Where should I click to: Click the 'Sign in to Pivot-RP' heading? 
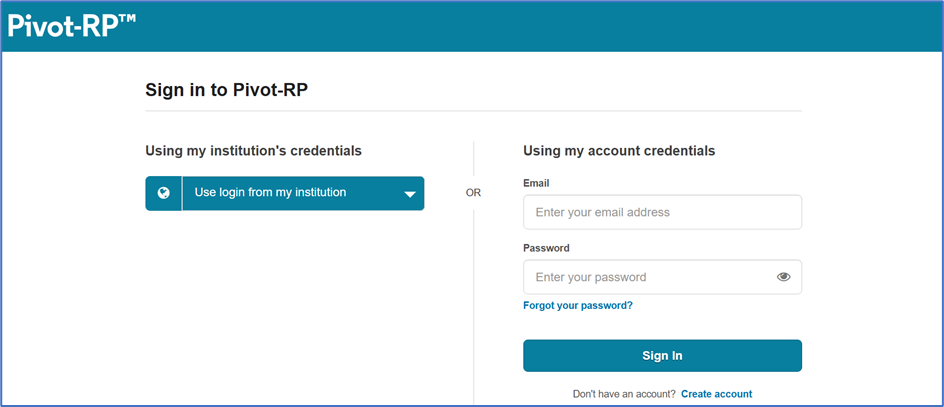coord(227,90)
